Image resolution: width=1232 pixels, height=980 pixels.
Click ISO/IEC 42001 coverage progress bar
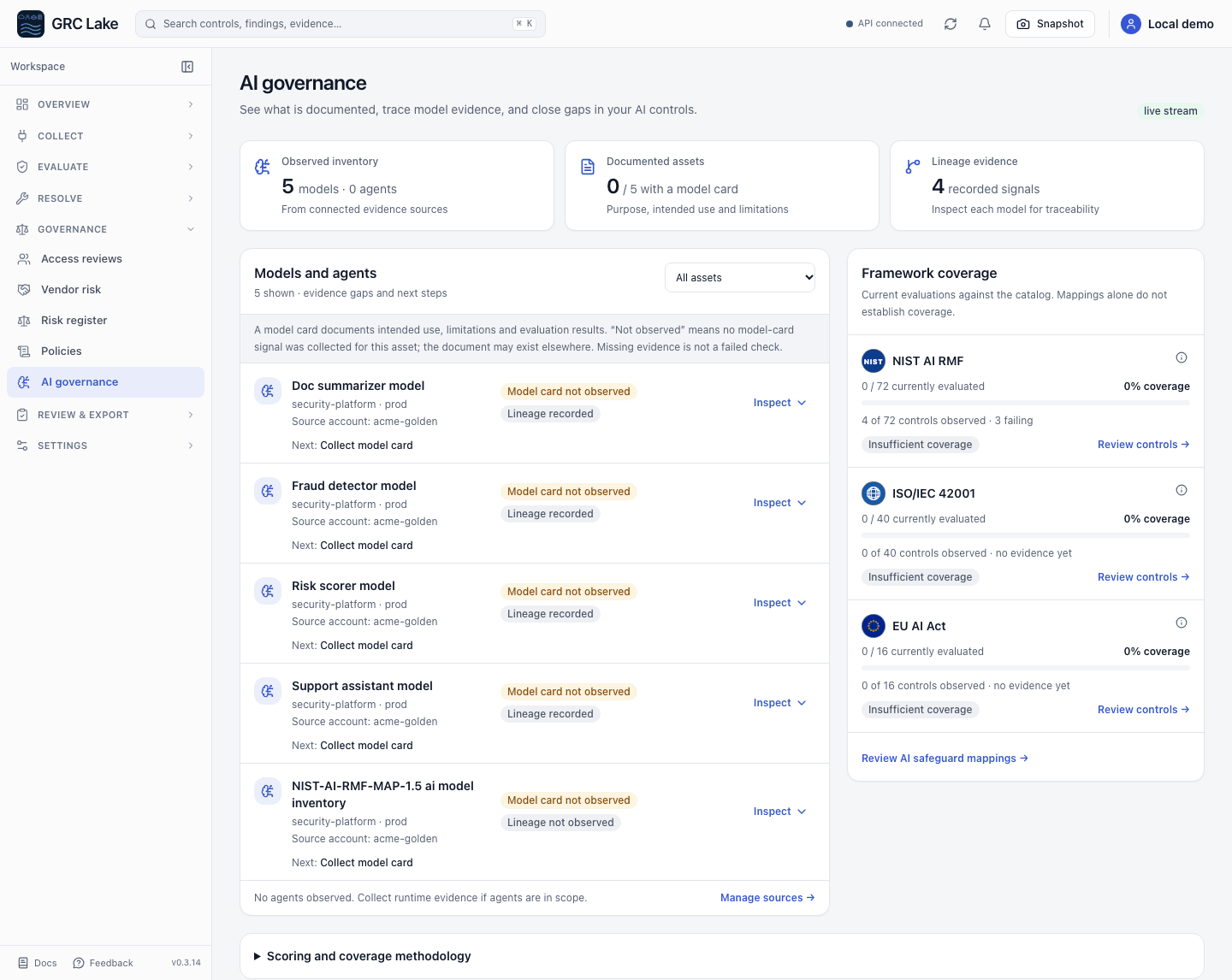1026,535
